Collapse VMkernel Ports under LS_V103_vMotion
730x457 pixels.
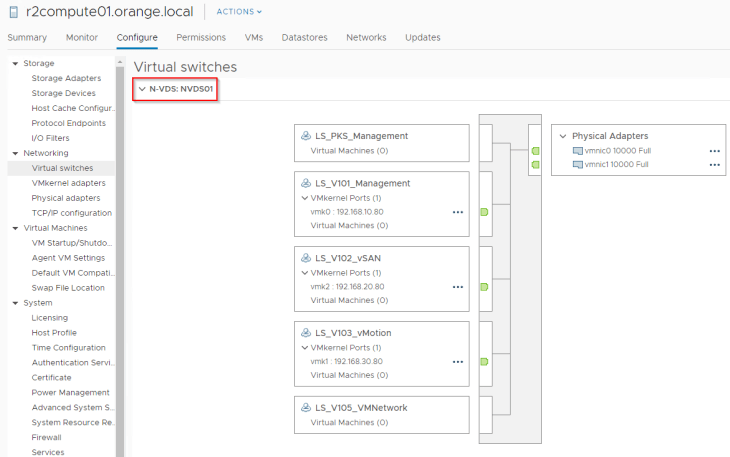pos(304,348)
